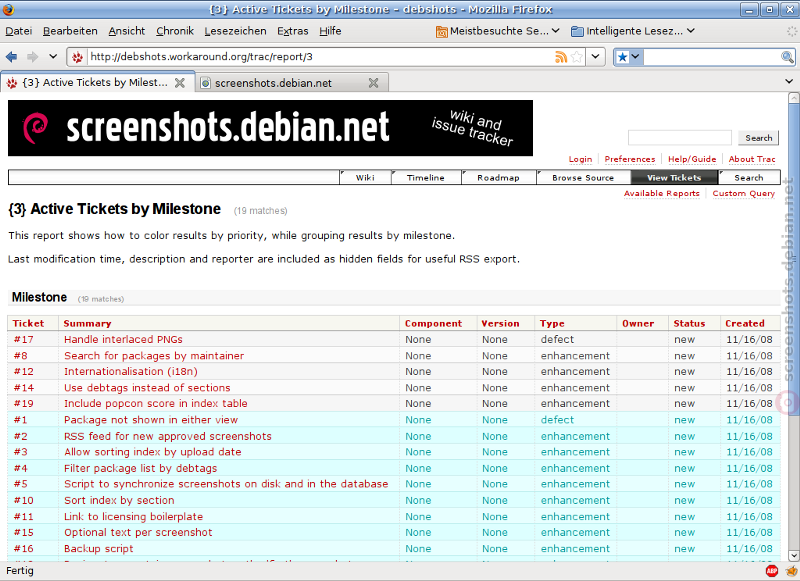This screenshot has width=800, height=581.
Task: Go to the Browse Source navigation tab
Action: [x=583, y=178]
